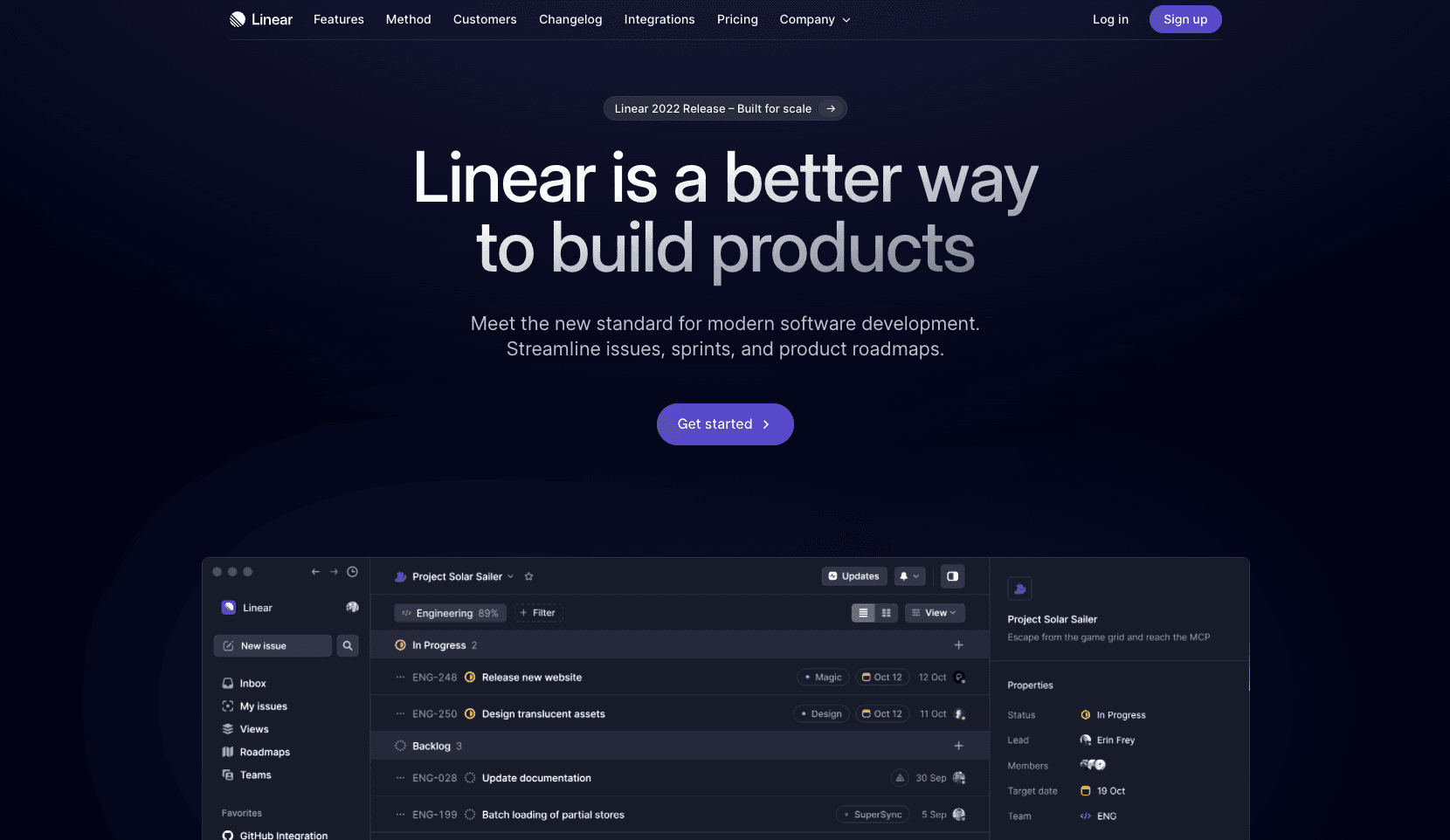This screenshot has height=840, width=1450.
Task: Click the assignee avatar on ENG-199
Action: tap(959, 815)
